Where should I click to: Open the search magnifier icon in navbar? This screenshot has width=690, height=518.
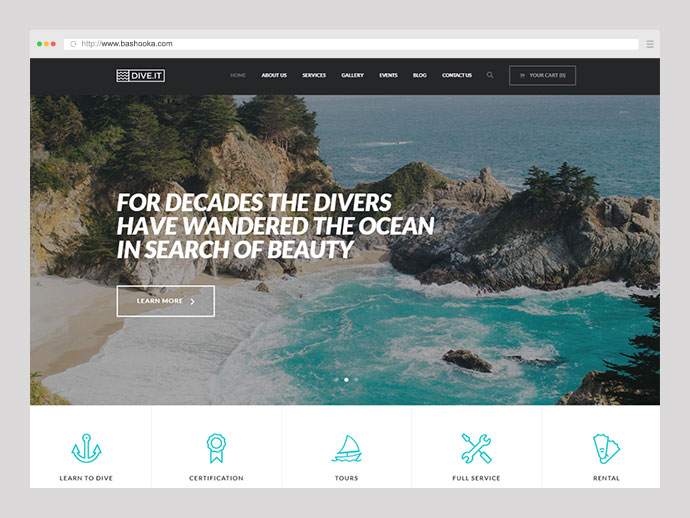click(x=490, y=75)
